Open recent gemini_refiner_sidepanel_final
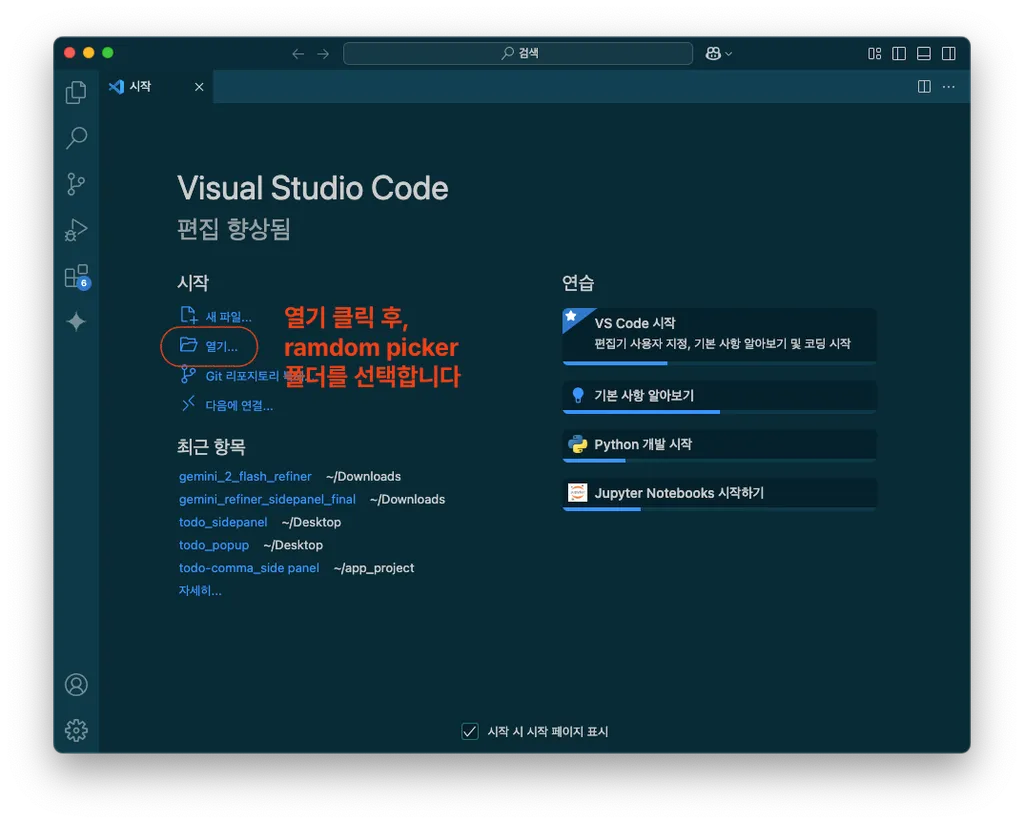 pos(267,499)
